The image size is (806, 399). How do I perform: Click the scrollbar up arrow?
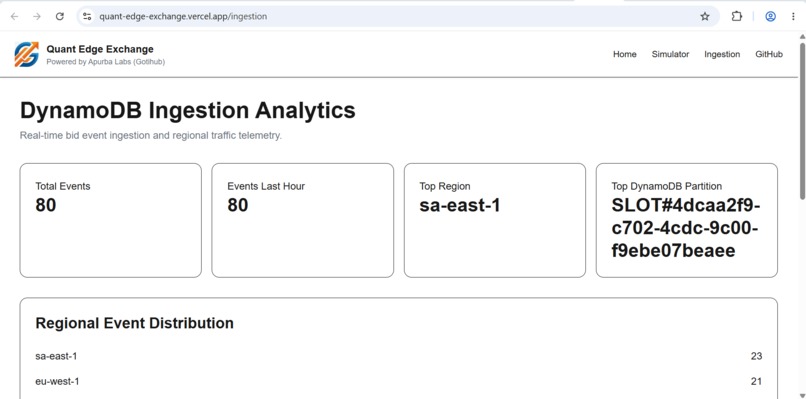(802, 37)
